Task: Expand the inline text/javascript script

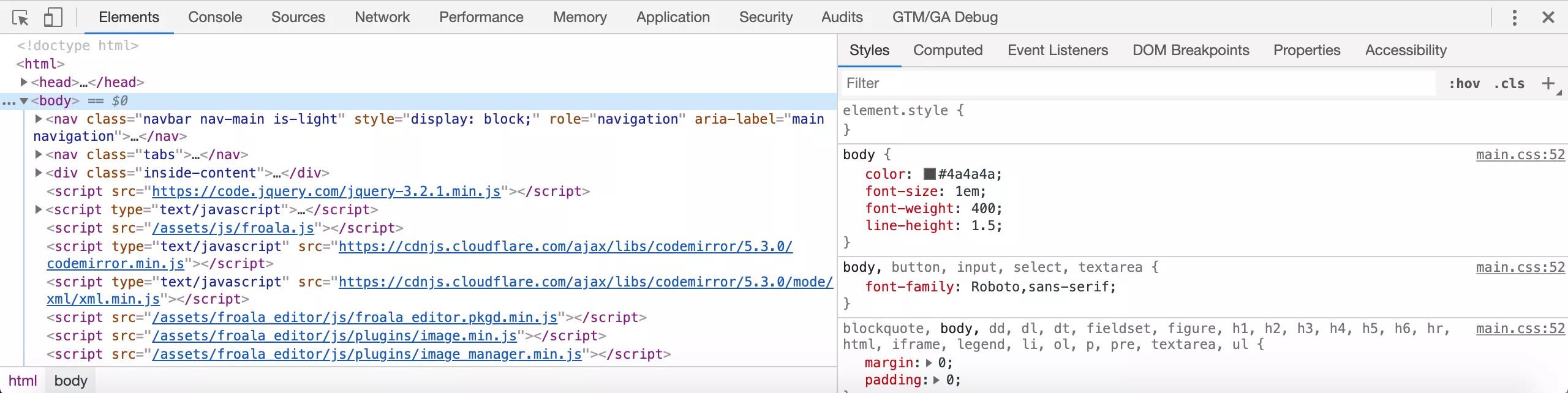Action: [x=39, y=209]
